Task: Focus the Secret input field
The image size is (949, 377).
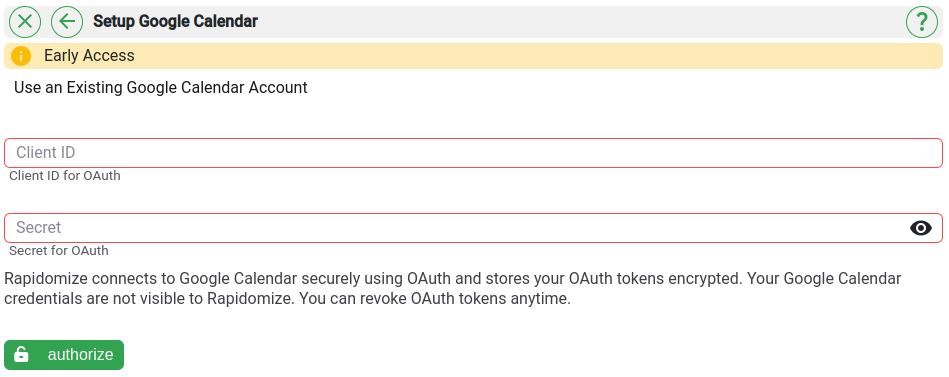Action: (473, 228)
